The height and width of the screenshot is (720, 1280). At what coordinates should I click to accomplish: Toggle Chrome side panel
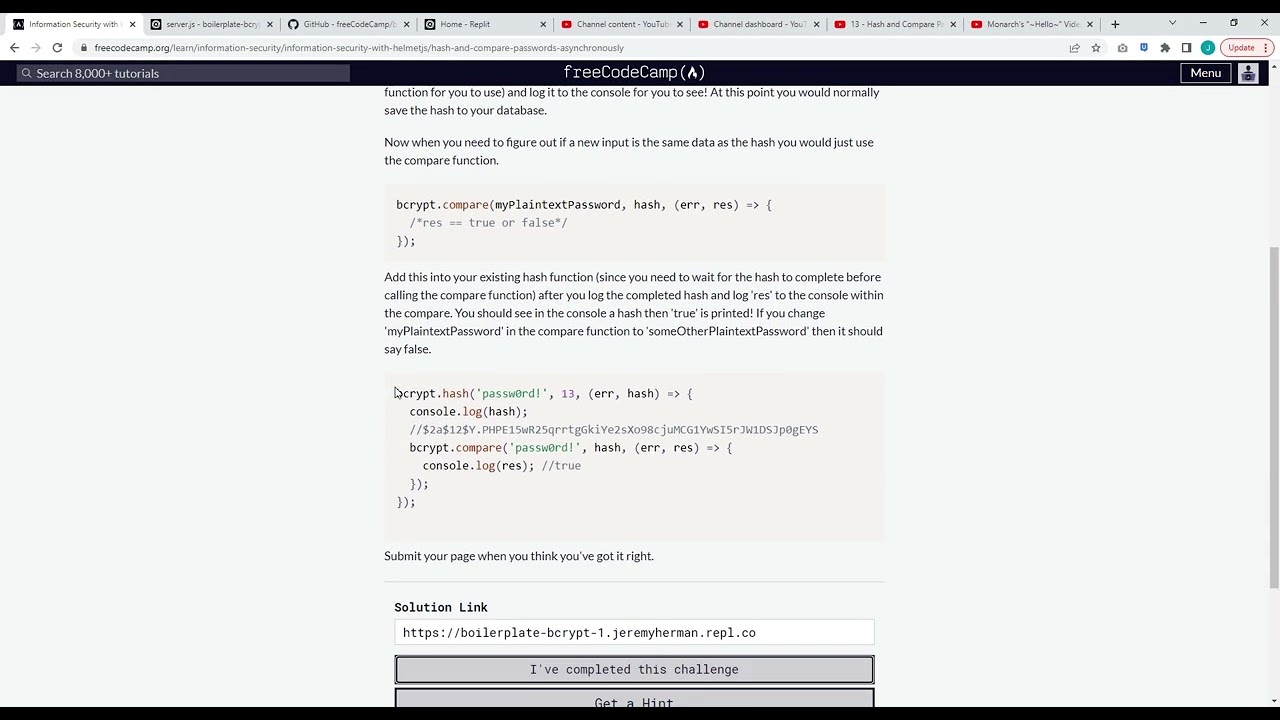coord(1186,48)
